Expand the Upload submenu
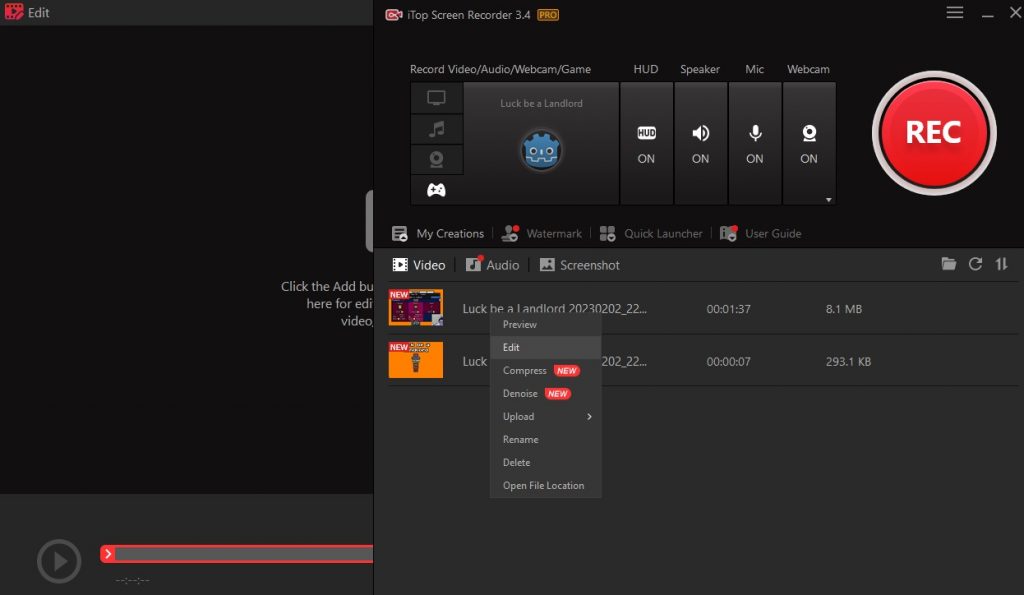The image size is (1024, 595). (x=545, y=416)
